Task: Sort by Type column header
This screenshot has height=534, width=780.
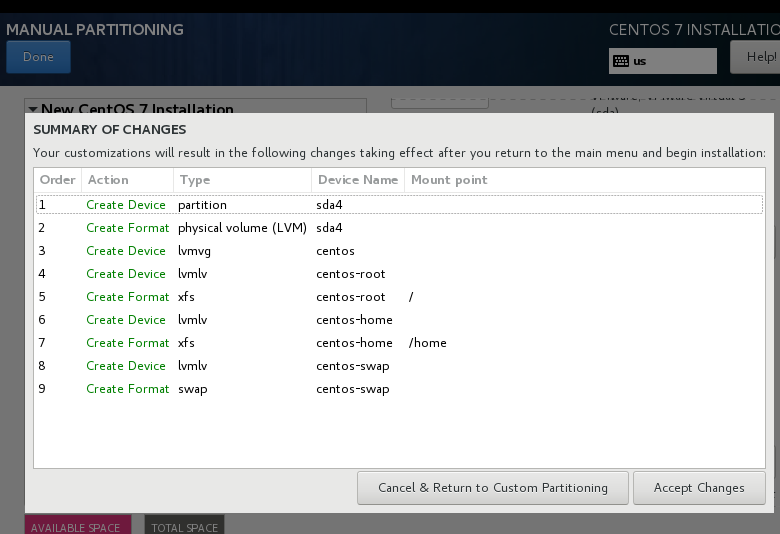Action: tap(242, 180)
